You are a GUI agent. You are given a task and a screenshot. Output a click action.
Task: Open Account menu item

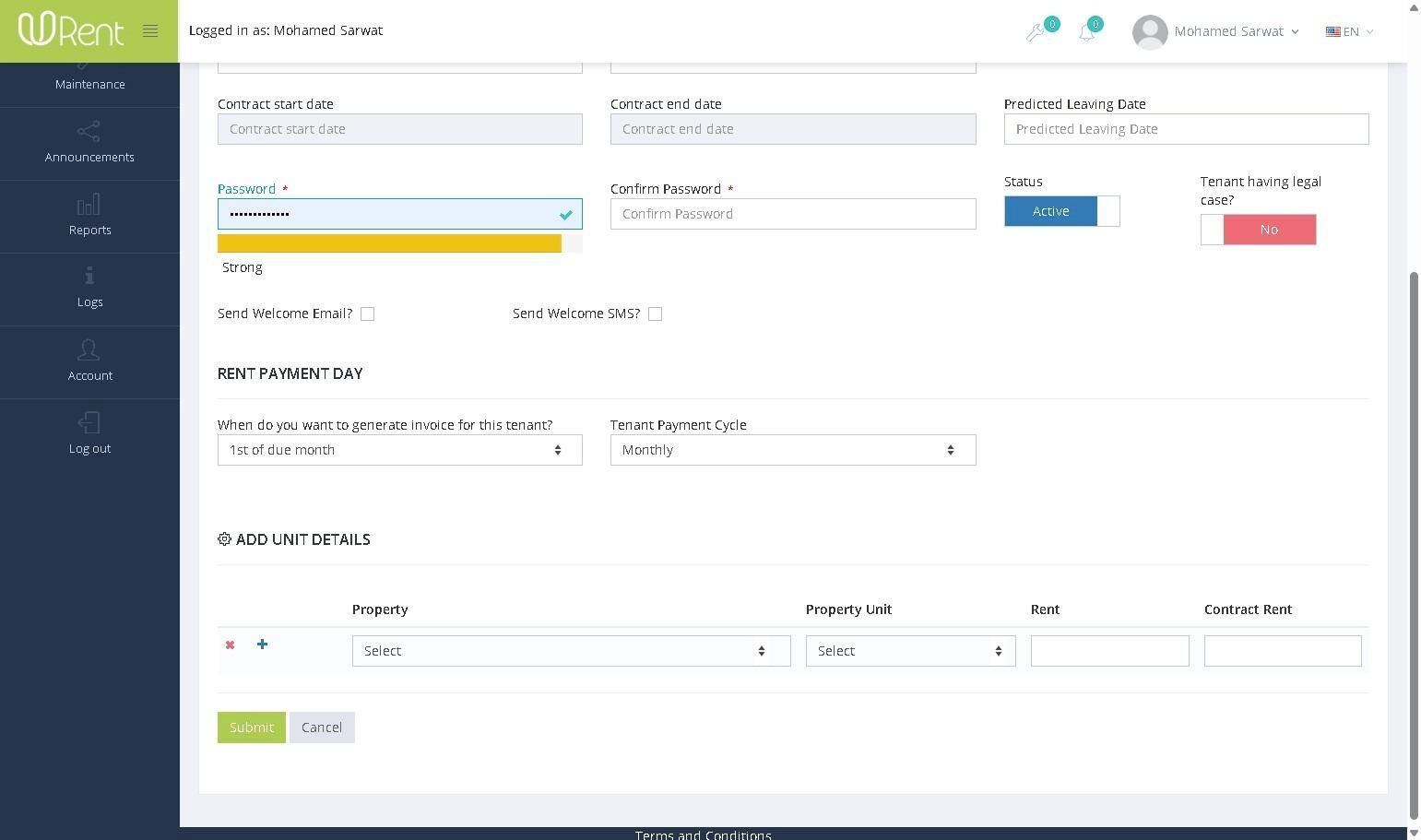coord(89,362)
